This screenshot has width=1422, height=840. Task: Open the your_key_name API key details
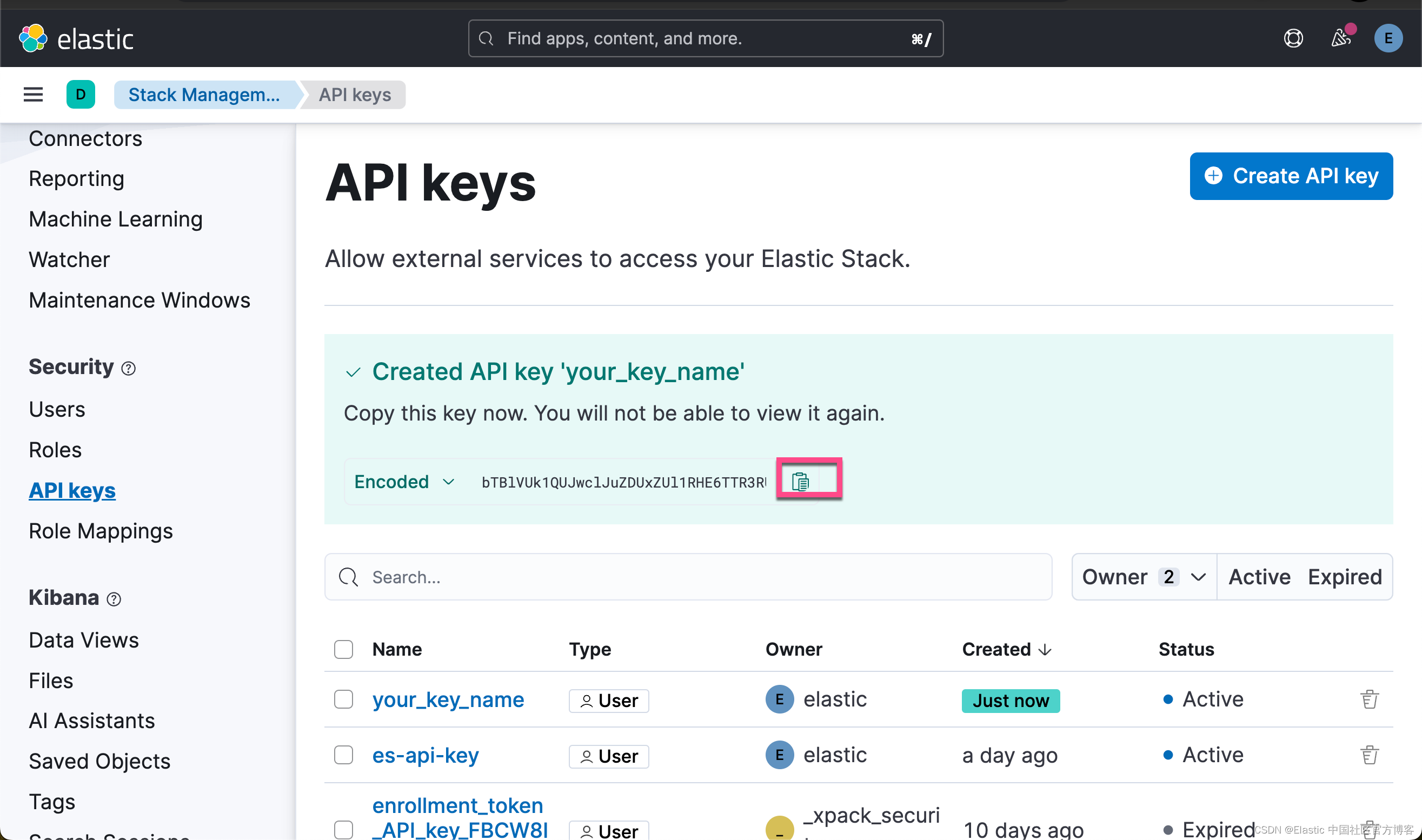tap(448, 699)
